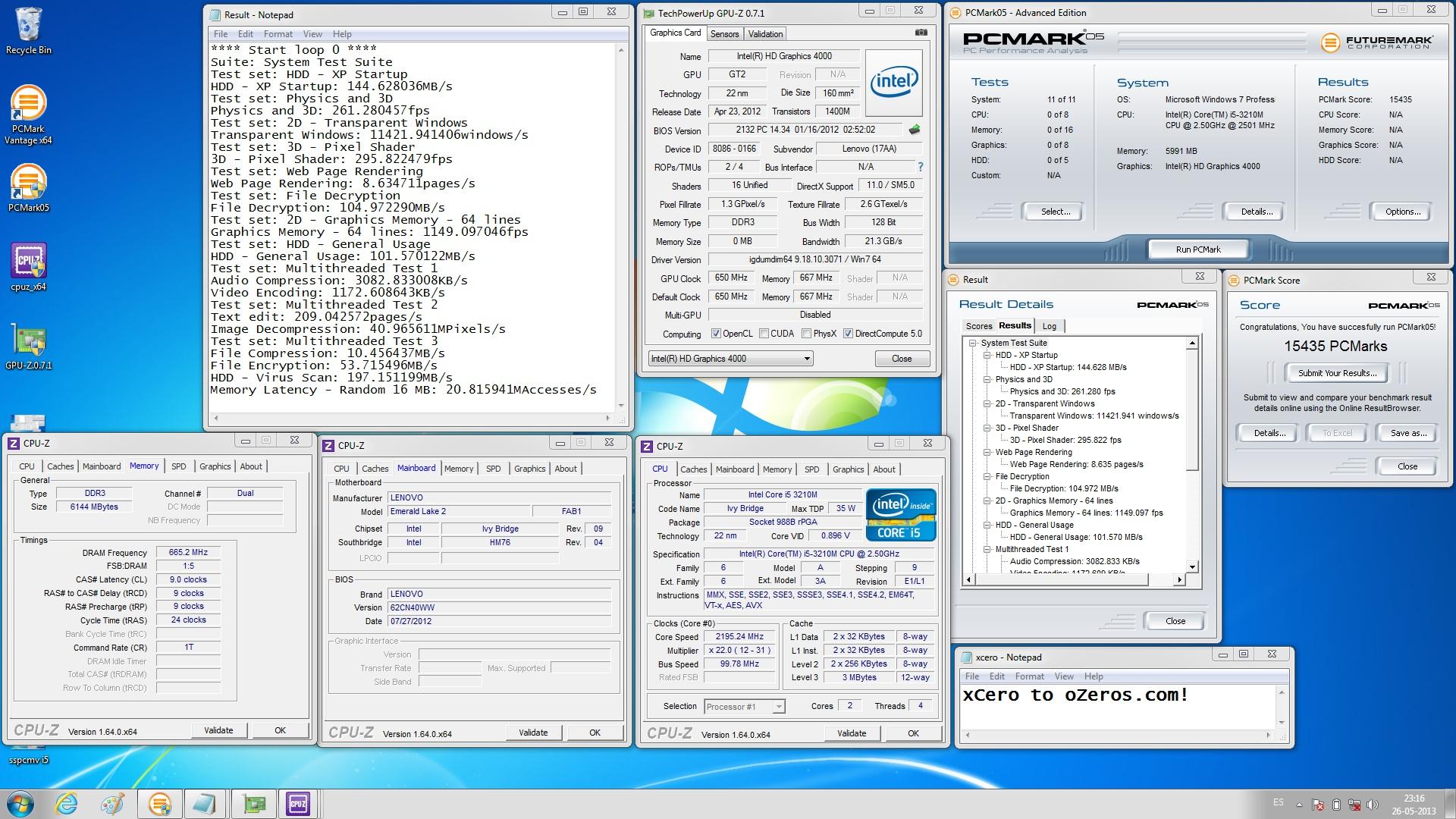Launch PCMark Vantage x64 desktop shortcut

coord(28,114)
